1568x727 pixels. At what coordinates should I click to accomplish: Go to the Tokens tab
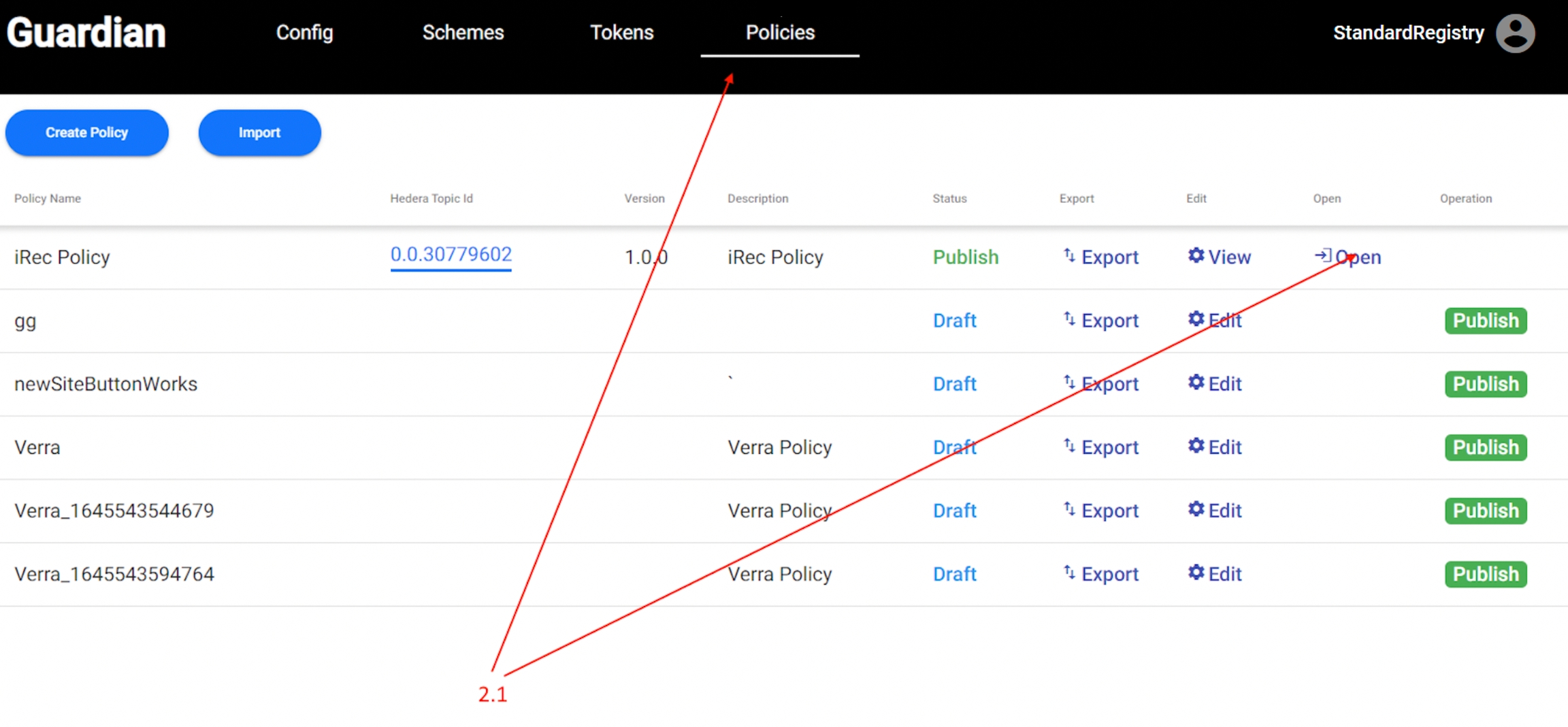coord(621,33)
